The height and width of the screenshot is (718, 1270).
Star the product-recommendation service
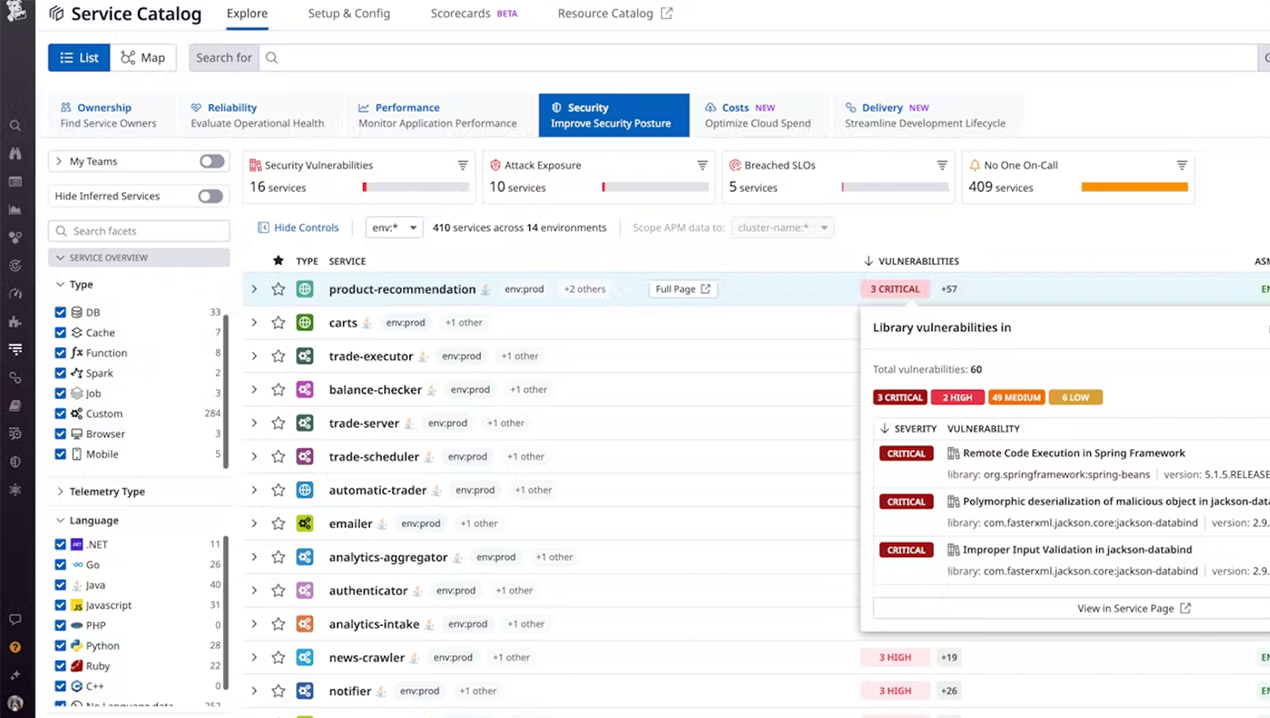coord(278,289)
